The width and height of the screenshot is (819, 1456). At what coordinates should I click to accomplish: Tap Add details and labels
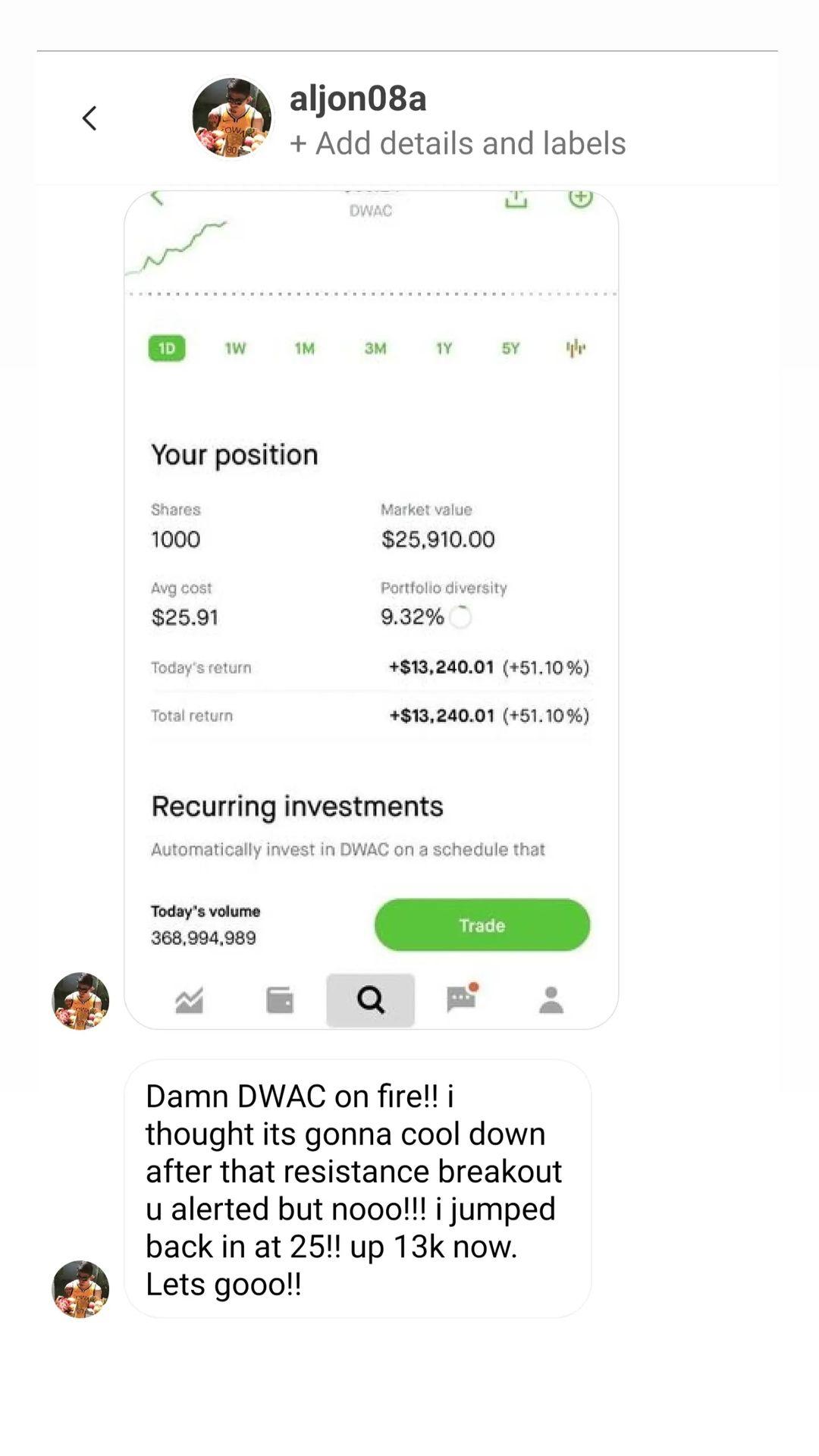point(457,143)
